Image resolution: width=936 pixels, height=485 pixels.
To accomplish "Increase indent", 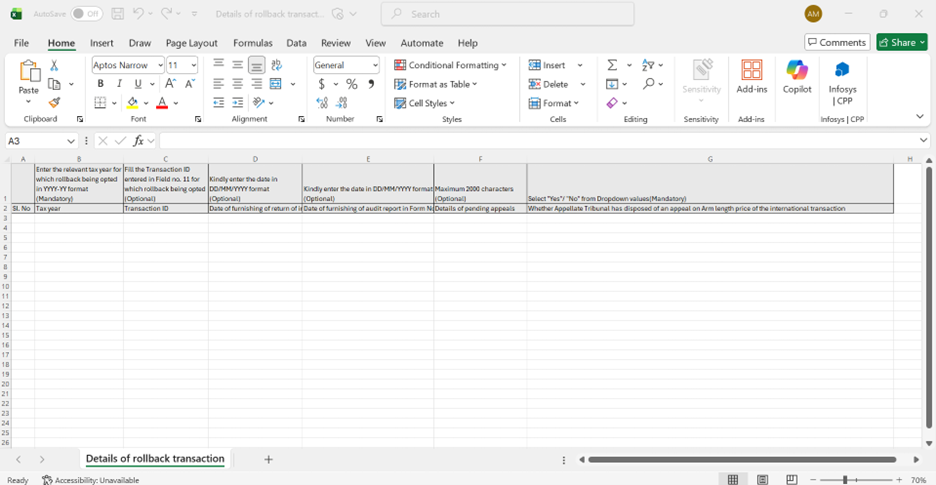I will (x=238, y=103).
